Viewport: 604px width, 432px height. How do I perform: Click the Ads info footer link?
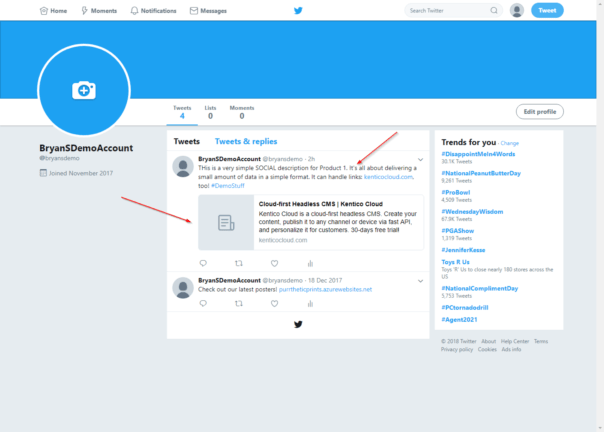point(511,350)
